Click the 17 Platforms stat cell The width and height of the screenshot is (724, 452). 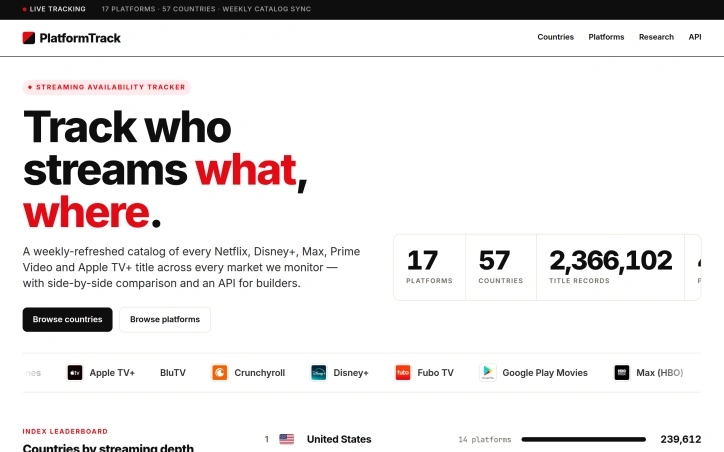point(429,267)
